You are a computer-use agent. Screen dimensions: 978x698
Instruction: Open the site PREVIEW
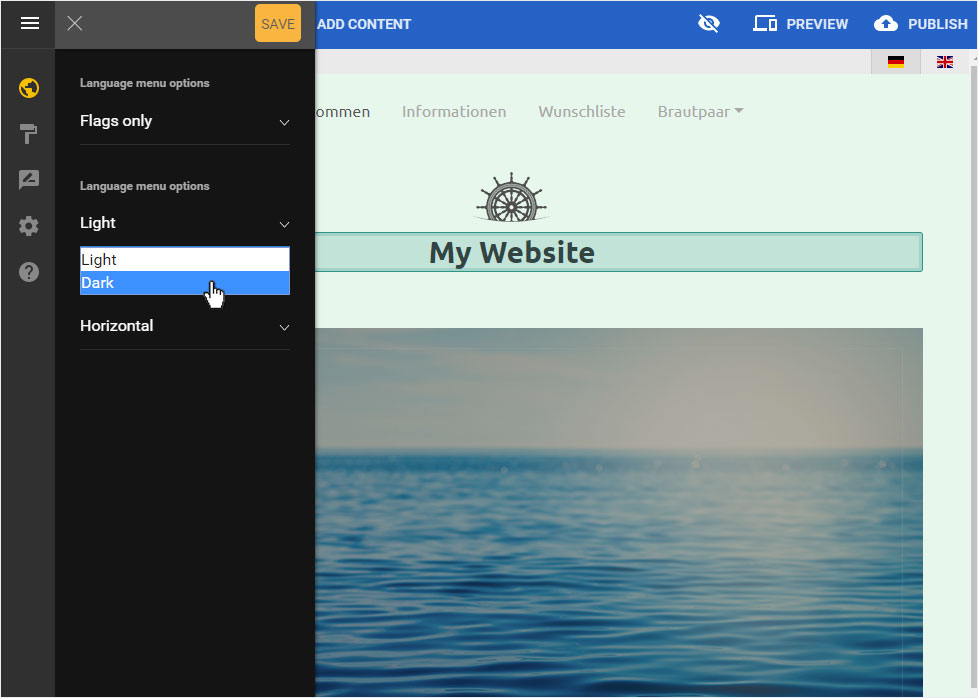pos(800,24)
